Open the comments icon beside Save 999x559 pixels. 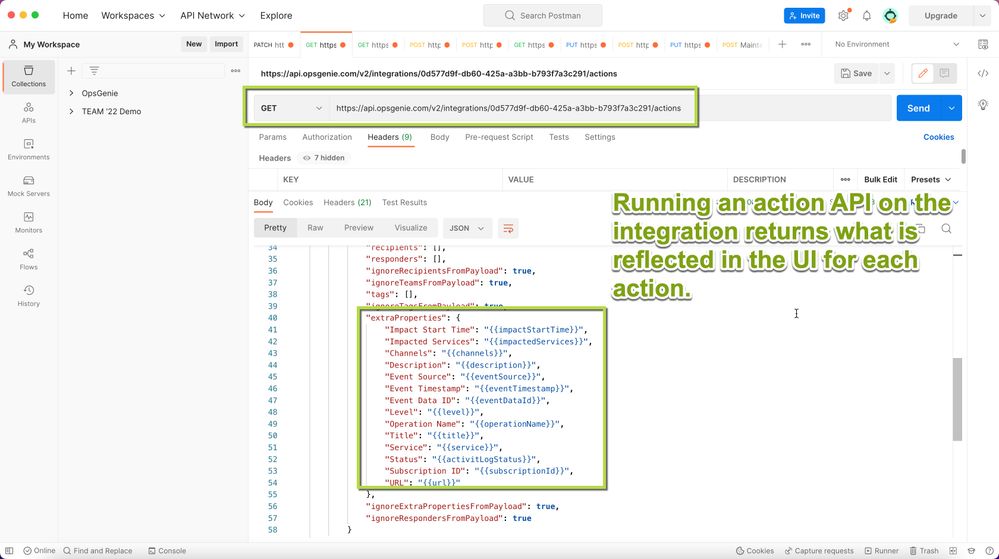pyautogui.click(x=944, y=73)
